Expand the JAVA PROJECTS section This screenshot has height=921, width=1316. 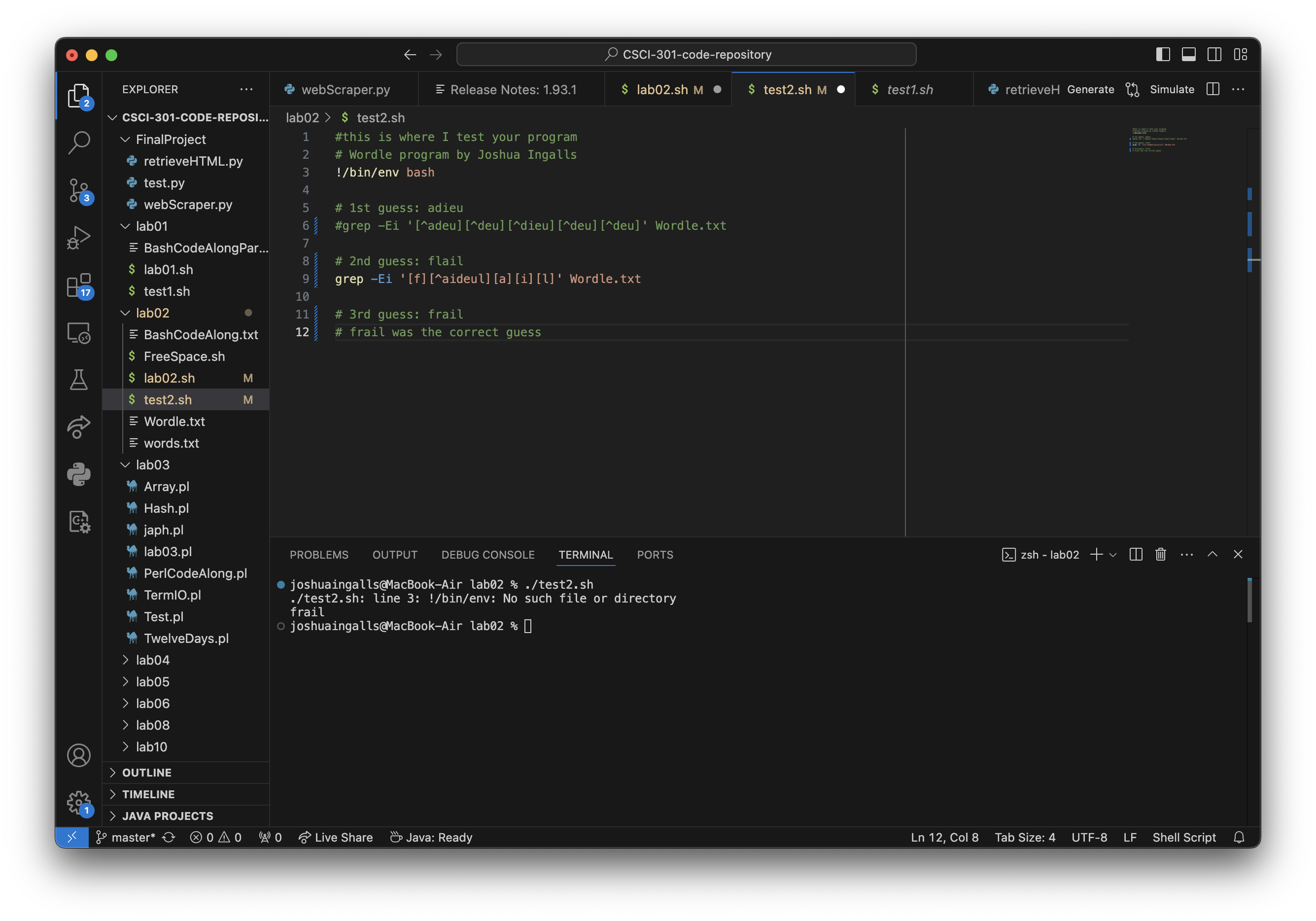pos(186,816)
